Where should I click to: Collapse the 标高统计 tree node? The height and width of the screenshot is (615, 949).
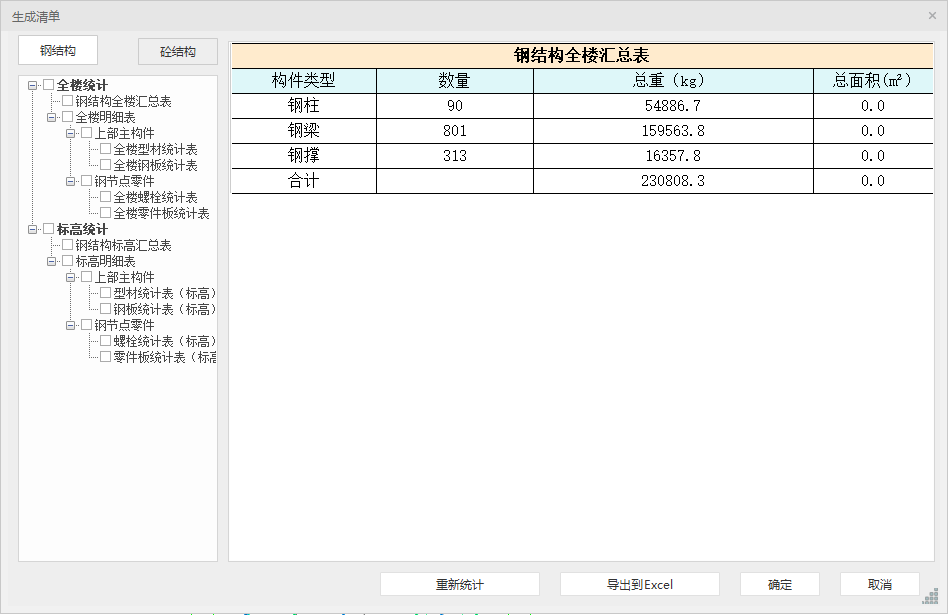click(x=33, y=229)
